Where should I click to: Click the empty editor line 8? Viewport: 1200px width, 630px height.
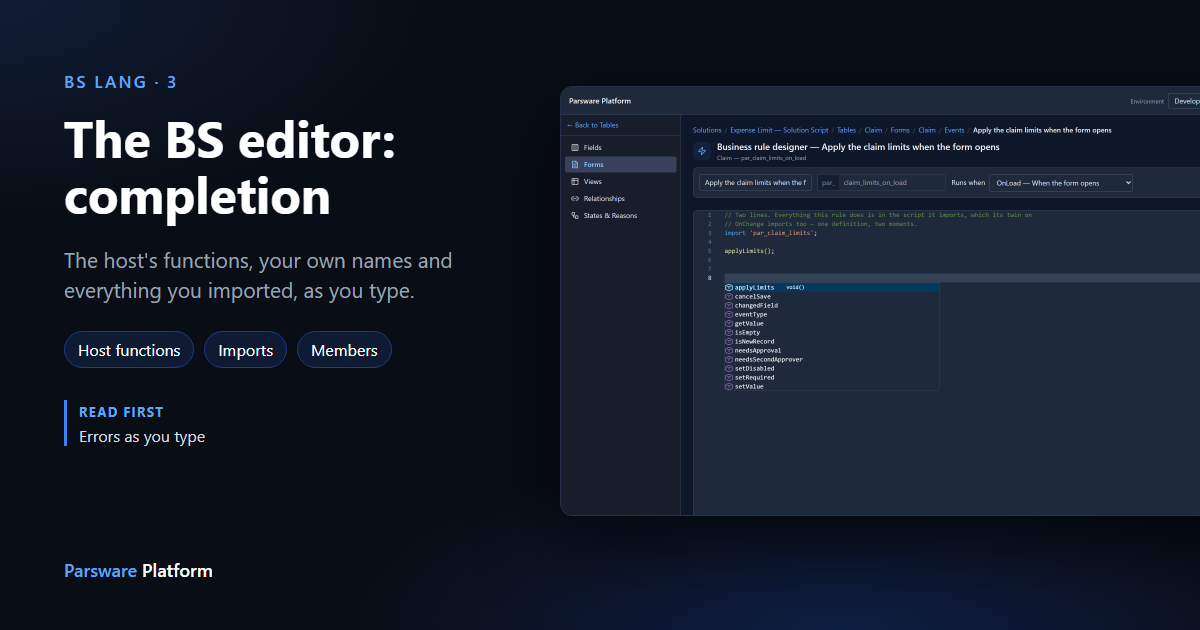click(960, 278)
